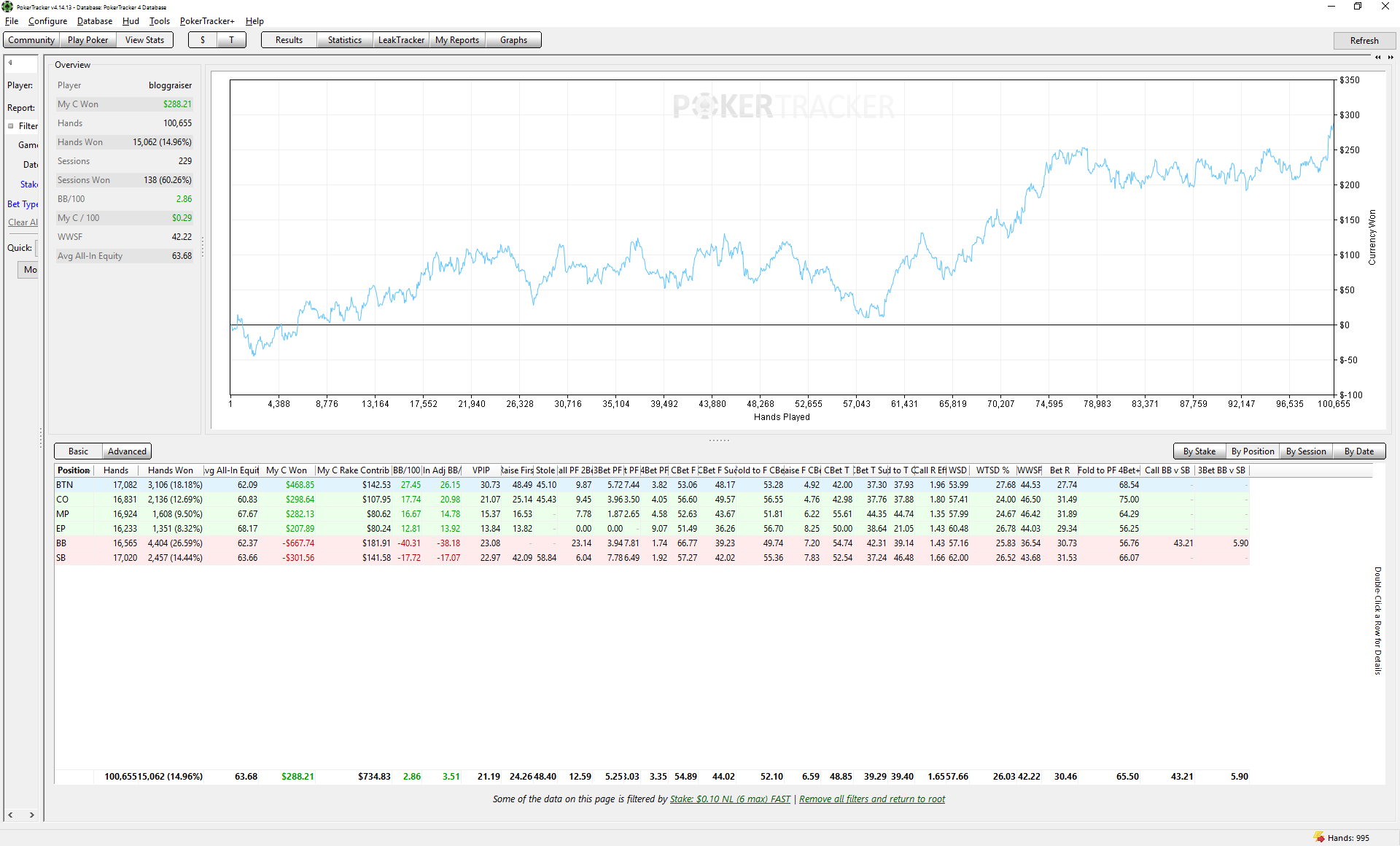The image size is (1400, 846).
Task: Click the Game filter entry in sidebar
Action: coord(28,145)
